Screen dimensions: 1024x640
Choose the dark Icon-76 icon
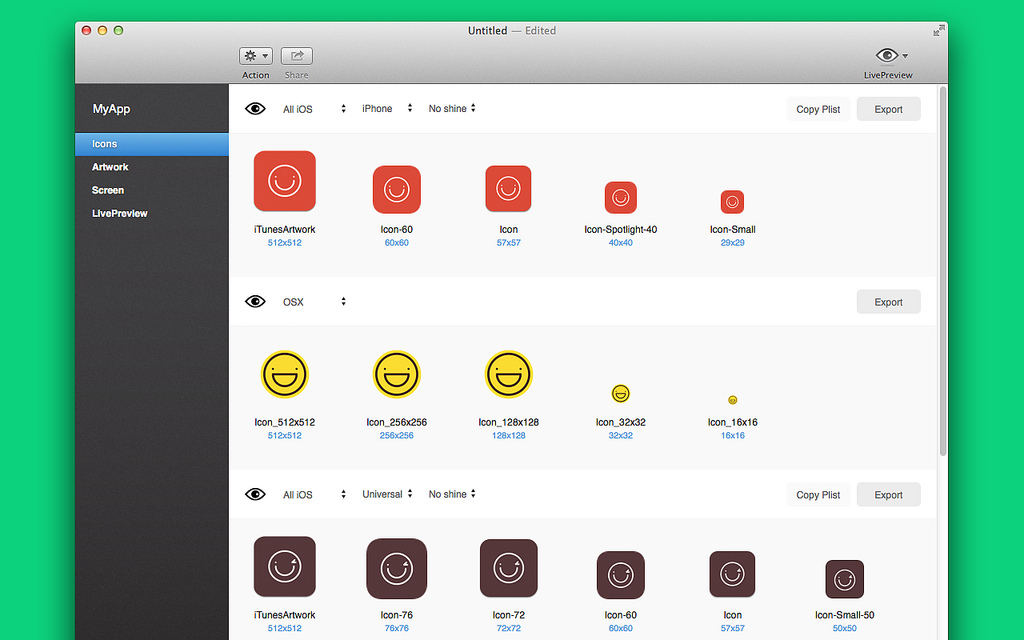[396, 568]
